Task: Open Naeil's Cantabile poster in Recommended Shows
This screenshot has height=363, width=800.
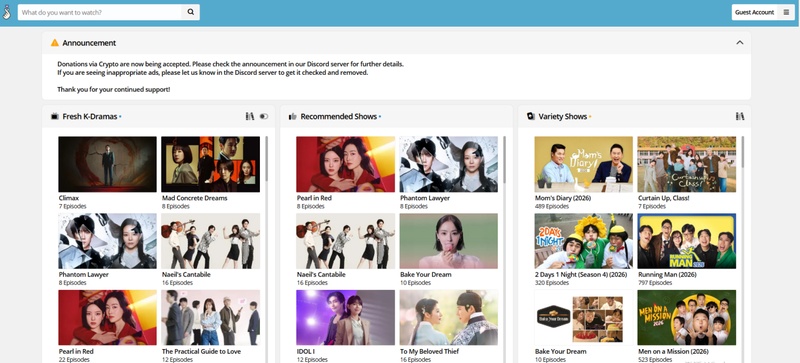Action: (x=345, y=241)
